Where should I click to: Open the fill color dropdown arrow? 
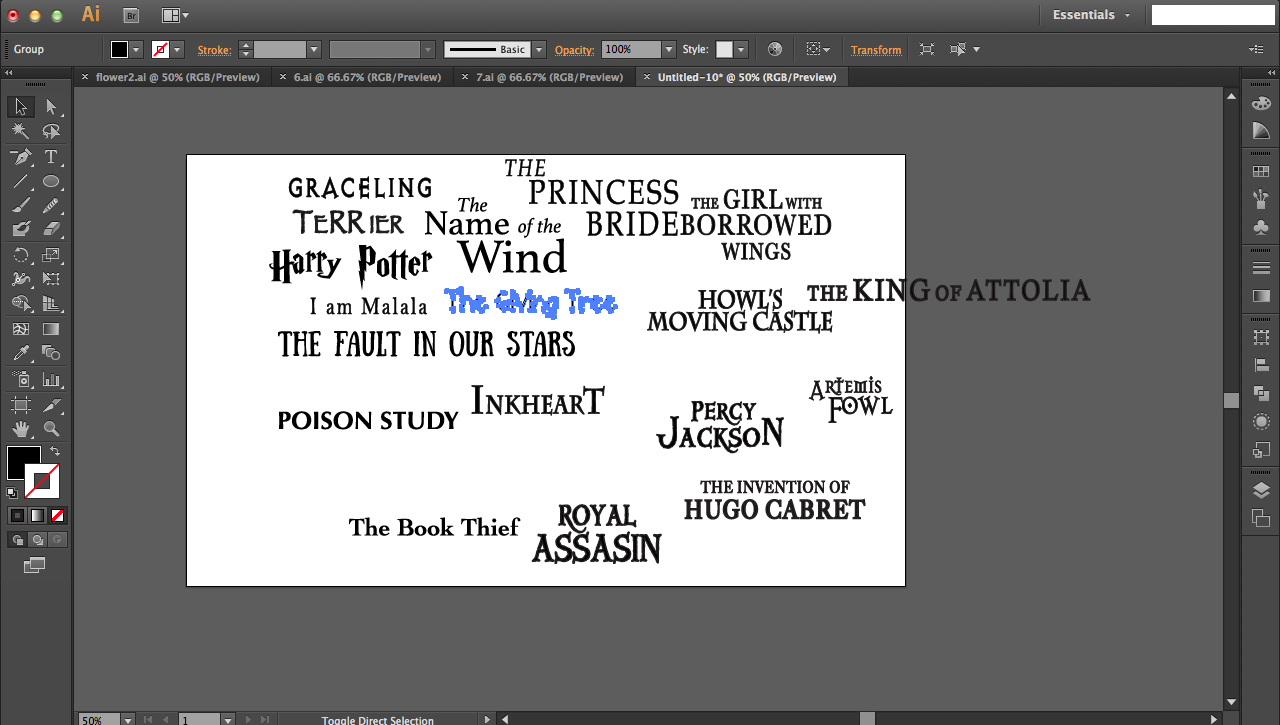pos(137,49)
